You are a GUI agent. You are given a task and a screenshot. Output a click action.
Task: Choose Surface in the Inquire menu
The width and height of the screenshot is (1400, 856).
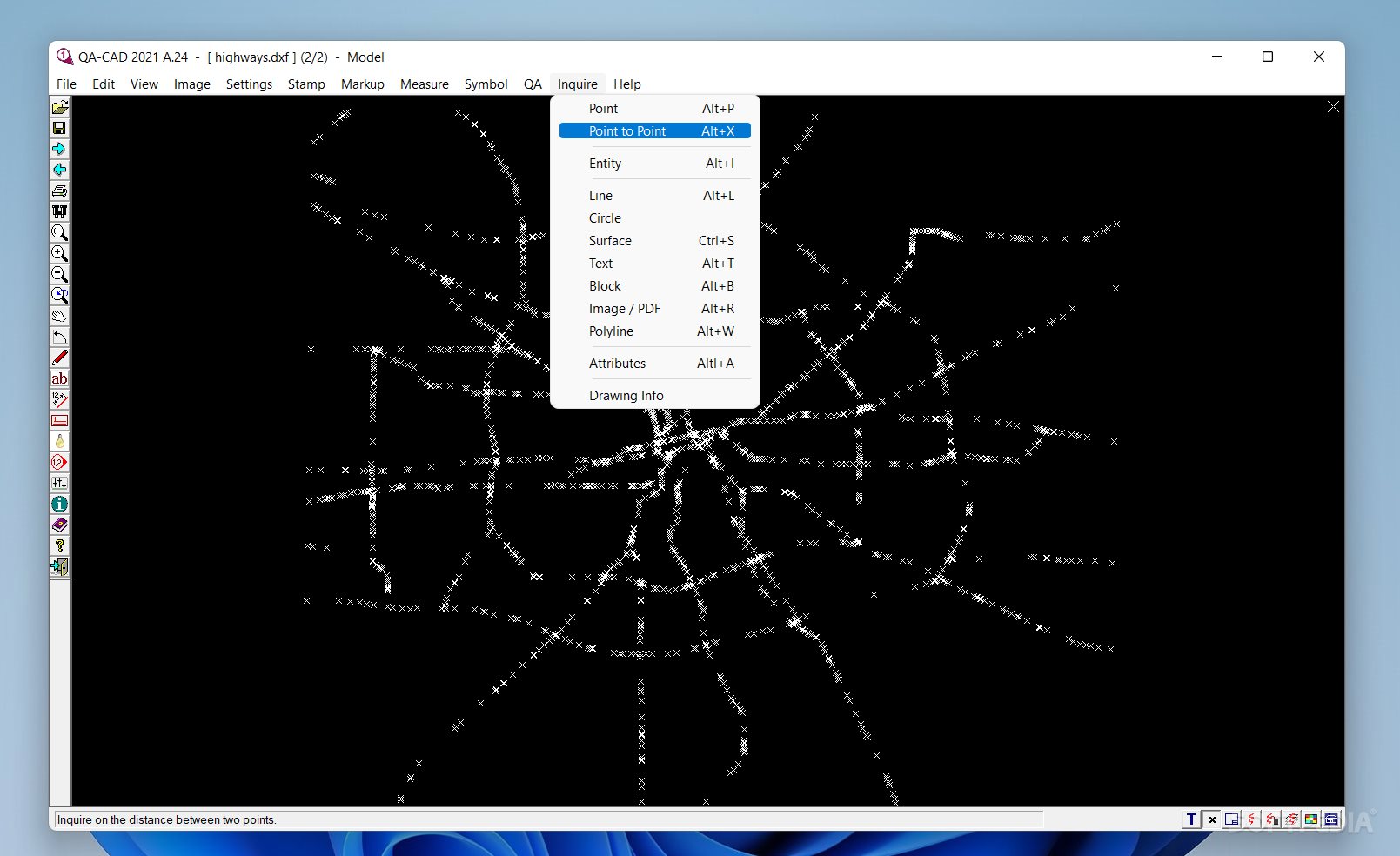point(655,241)
